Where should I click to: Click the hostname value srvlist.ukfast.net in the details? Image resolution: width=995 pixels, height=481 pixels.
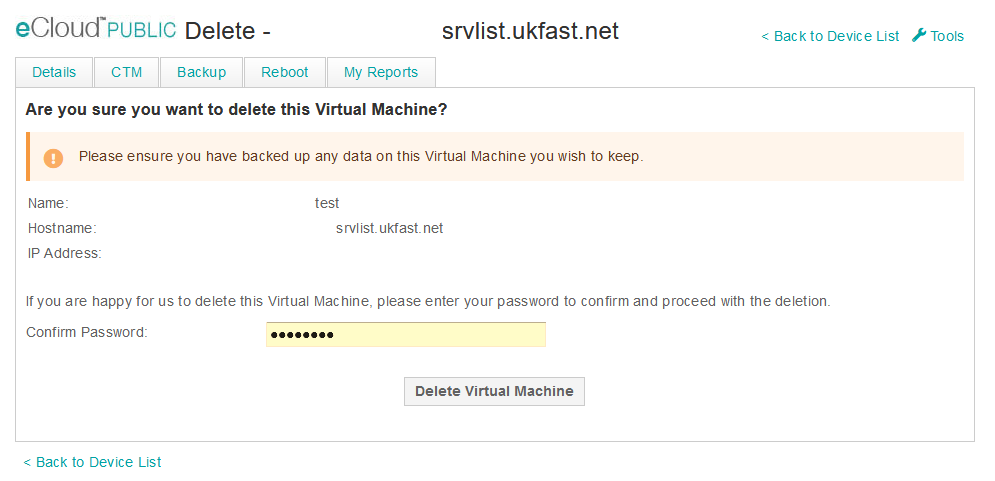(389, 228)
